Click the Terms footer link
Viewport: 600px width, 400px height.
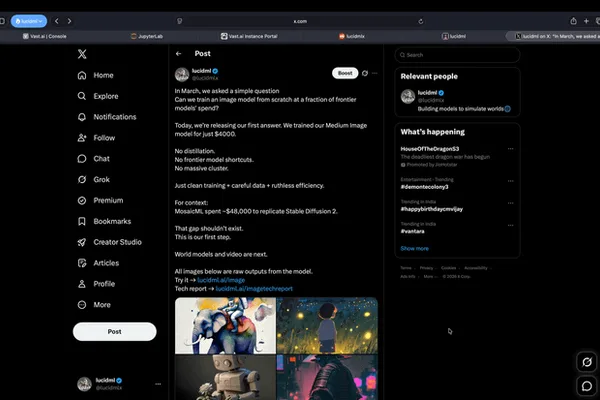[406, 268]
